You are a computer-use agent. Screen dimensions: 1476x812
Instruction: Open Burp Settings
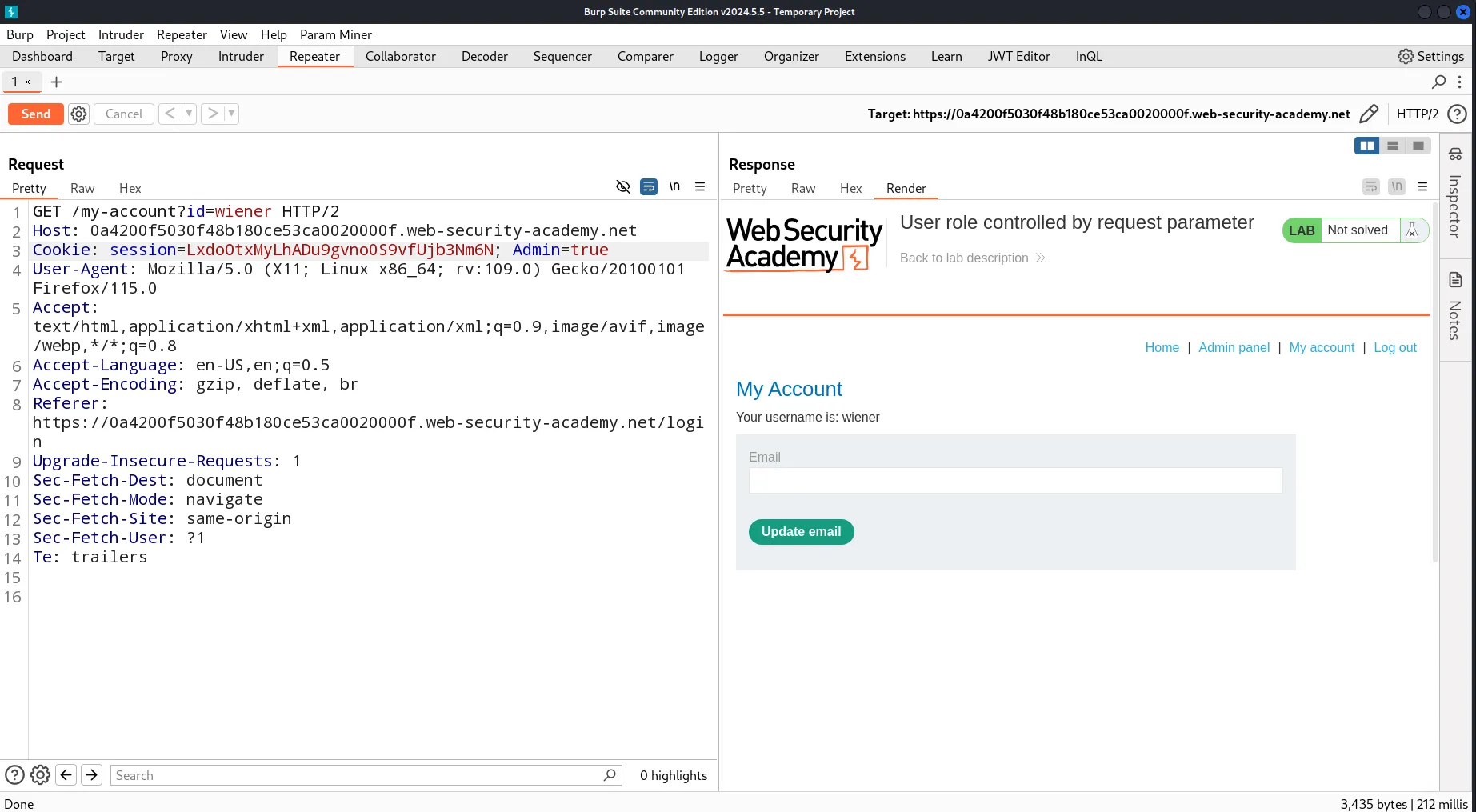click(x=1430, y=56)
